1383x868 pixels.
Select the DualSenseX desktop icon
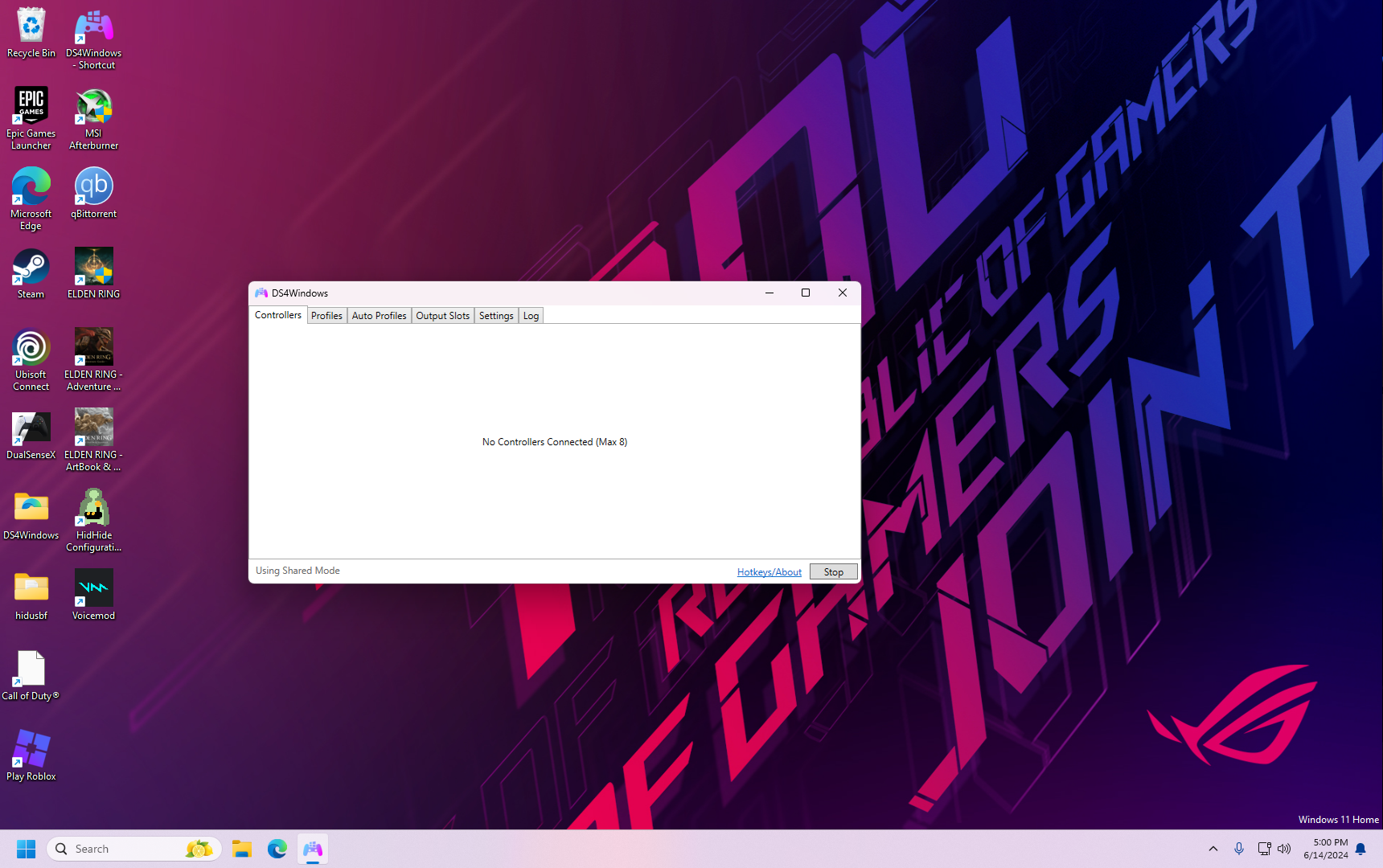[x=31, y=434]
